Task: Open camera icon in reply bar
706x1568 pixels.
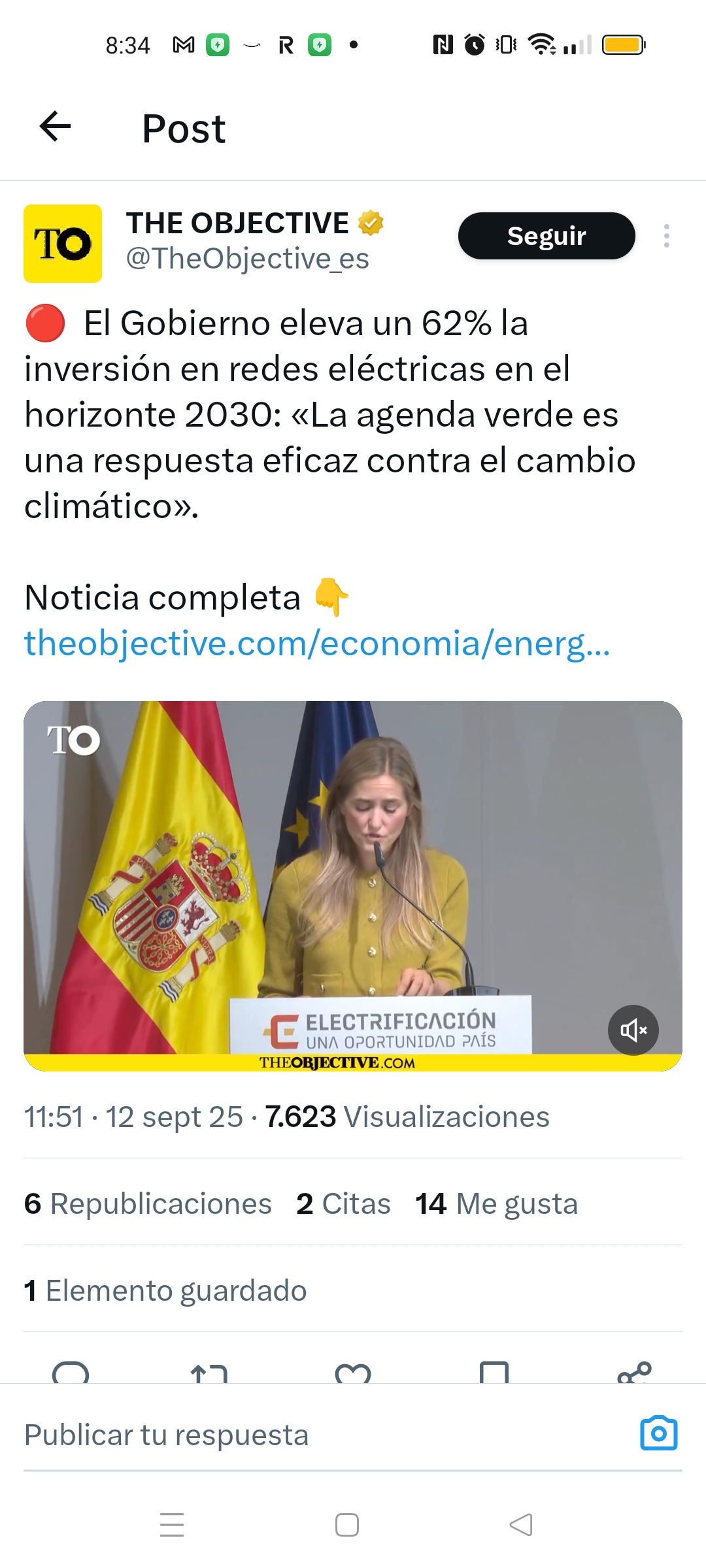Action: (x=658, y=1433)
